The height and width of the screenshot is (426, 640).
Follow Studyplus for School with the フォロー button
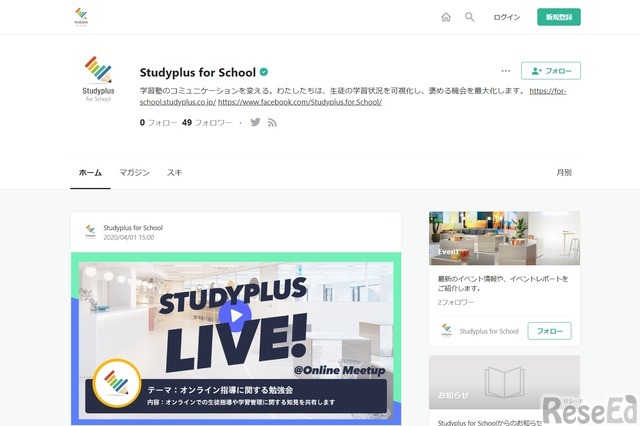[x=551, y=71]
